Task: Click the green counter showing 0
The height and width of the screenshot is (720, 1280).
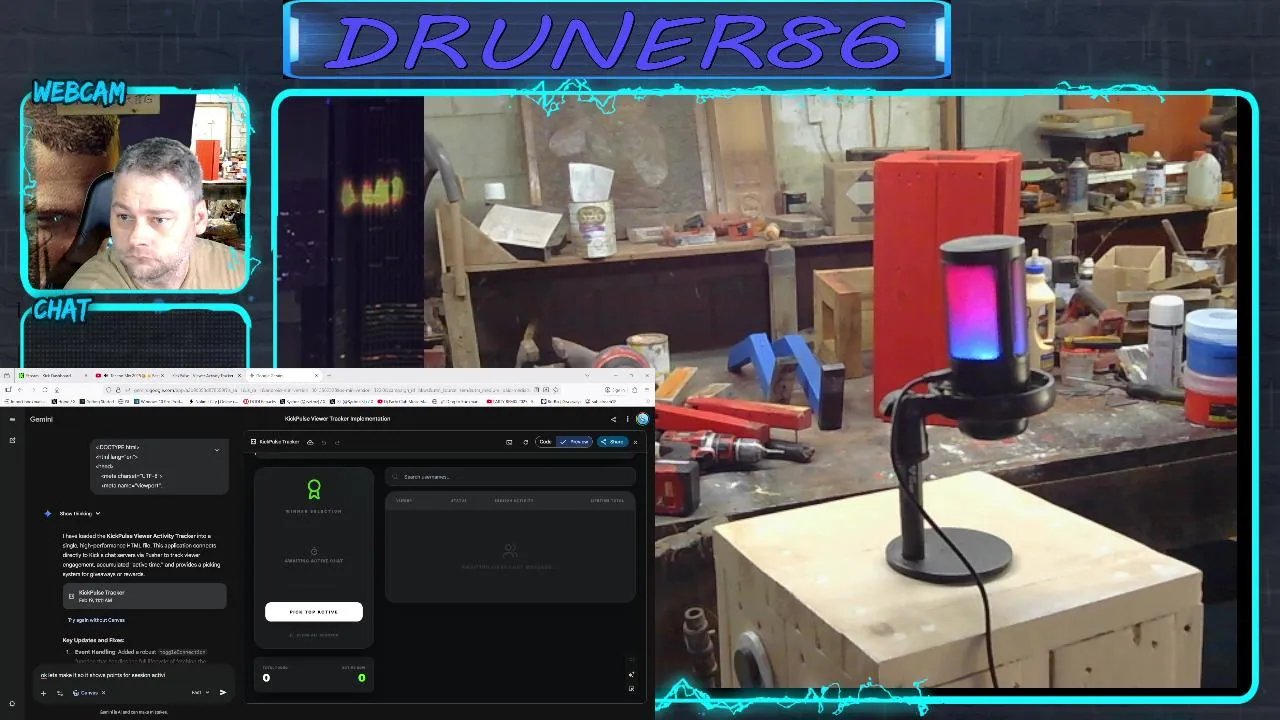Action: (x=361, y=678)
